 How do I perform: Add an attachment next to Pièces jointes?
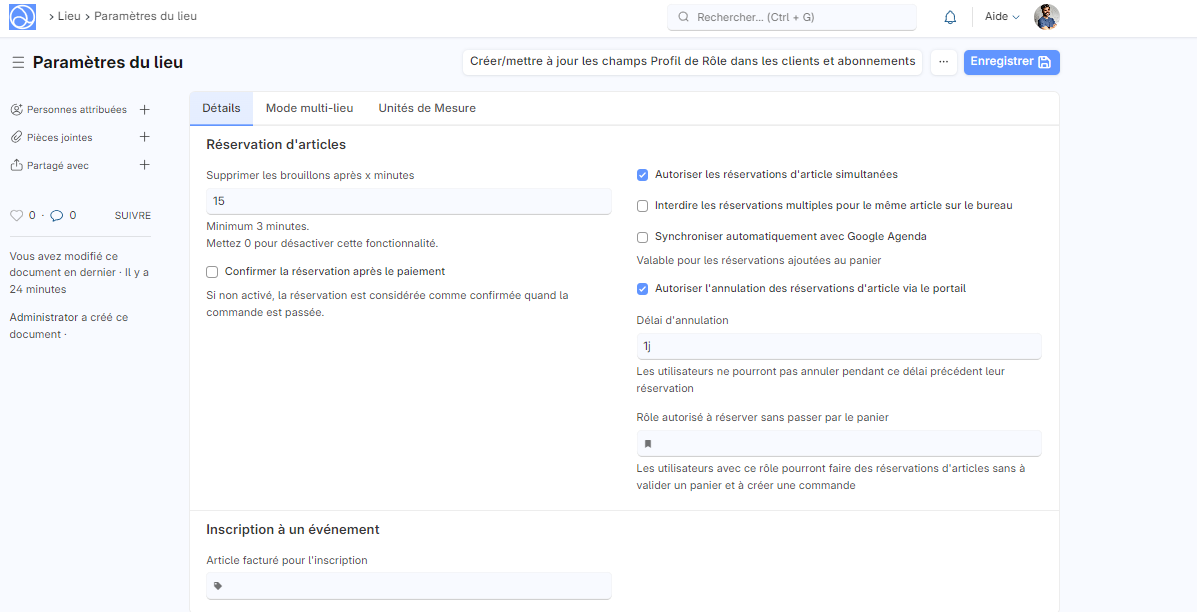[144, 137]
